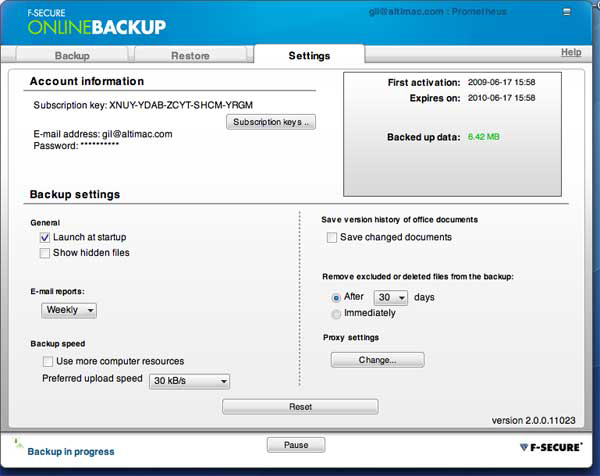Screen dimensions: 600x476
Task: Click the masked Password value
Action: point(99,145)
